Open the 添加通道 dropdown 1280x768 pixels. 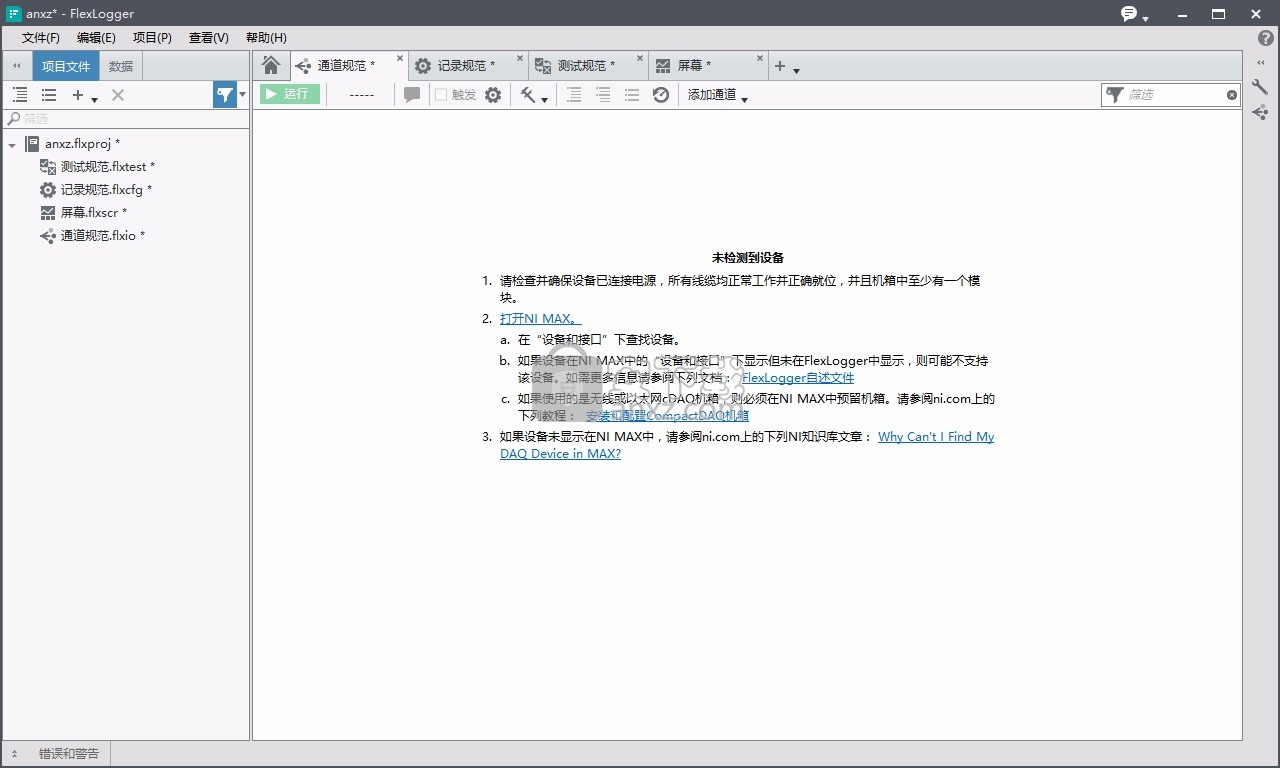click(717, 95)
